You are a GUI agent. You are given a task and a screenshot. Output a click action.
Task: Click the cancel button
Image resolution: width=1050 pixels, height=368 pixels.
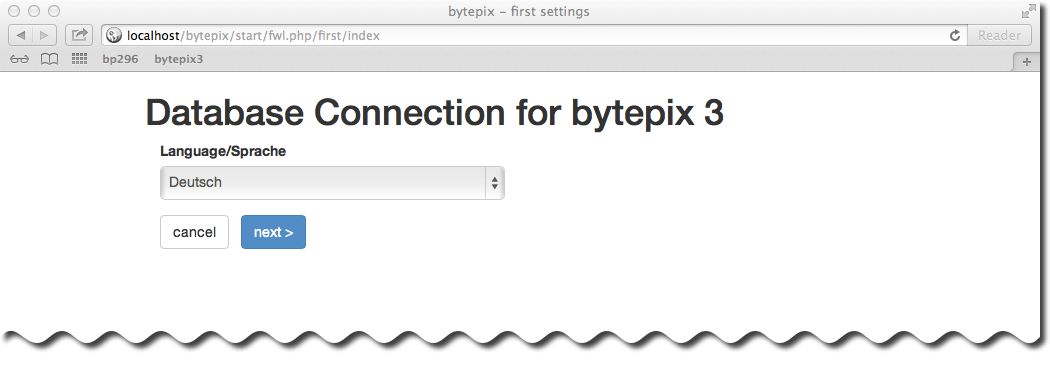coord(194,232)
